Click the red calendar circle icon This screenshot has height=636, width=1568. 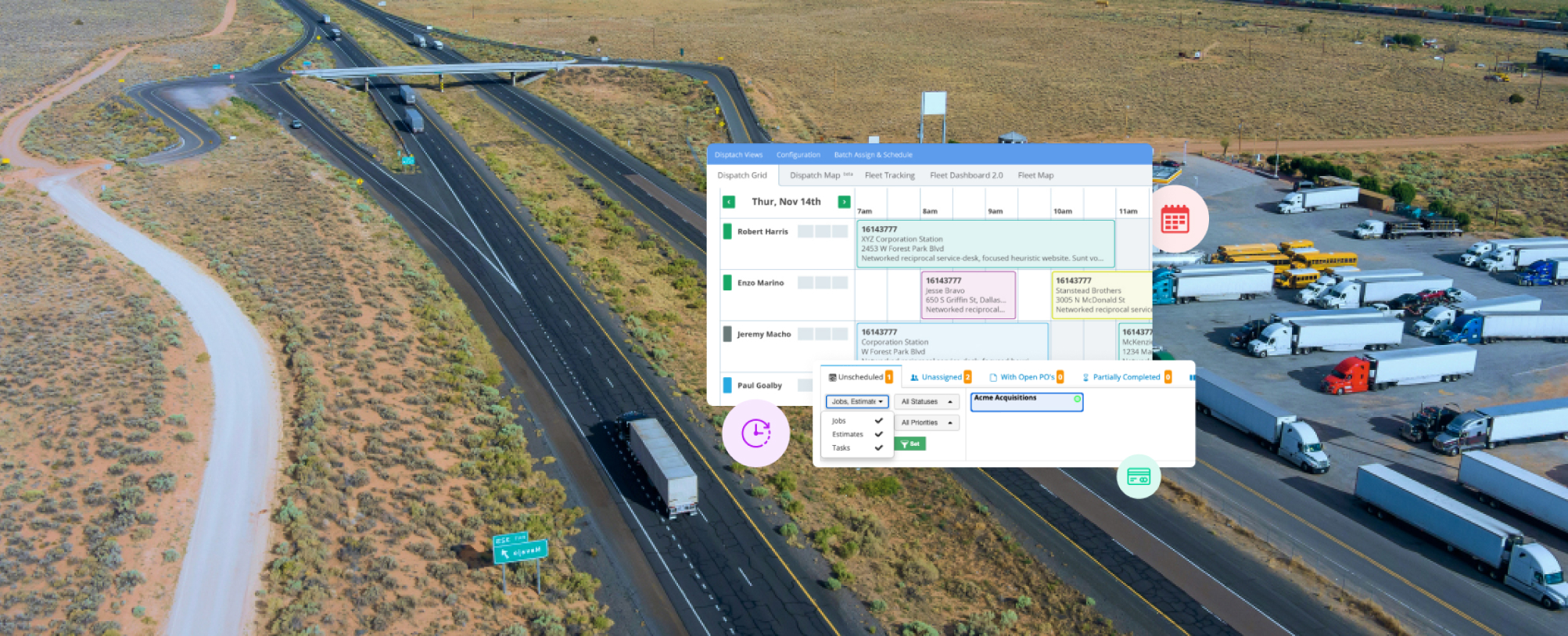[1175, 219]
